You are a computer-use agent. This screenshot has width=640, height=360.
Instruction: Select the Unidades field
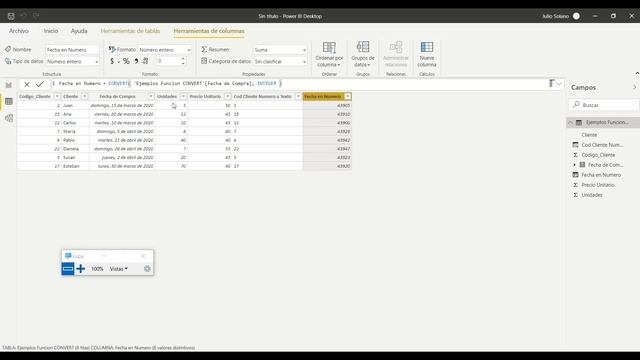click(x=592, y=195)
